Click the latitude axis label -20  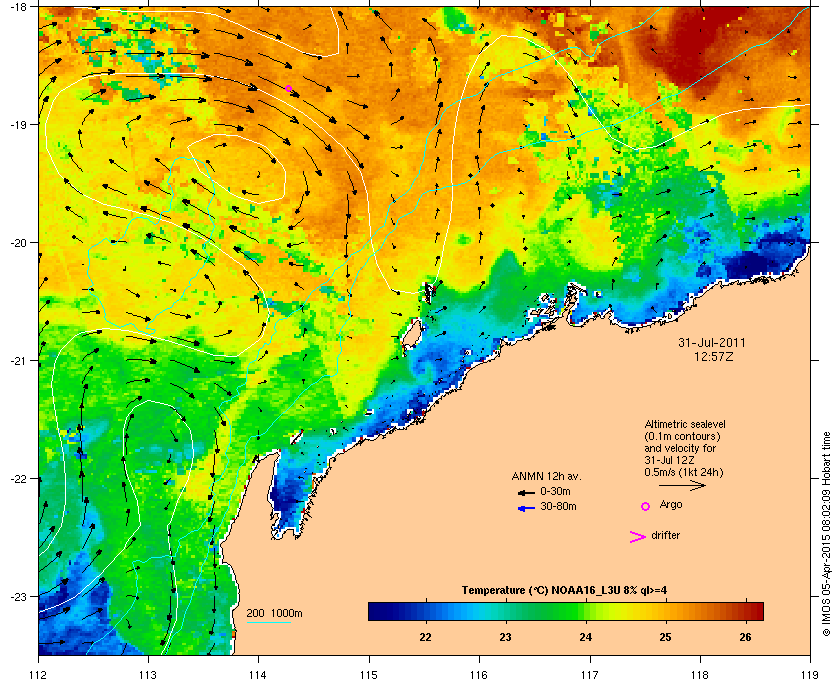(17, 243)
